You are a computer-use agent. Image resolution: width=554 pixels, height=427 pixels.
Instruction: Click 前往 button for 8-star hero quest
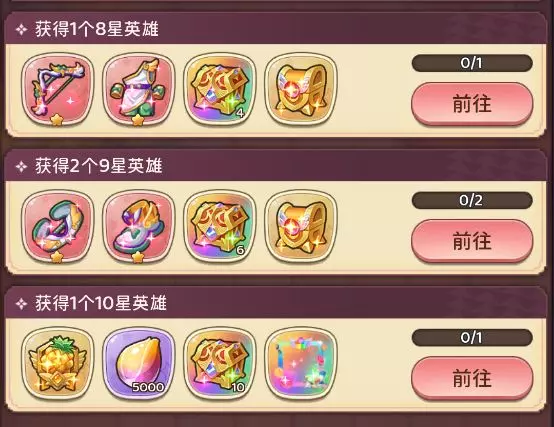472,104
